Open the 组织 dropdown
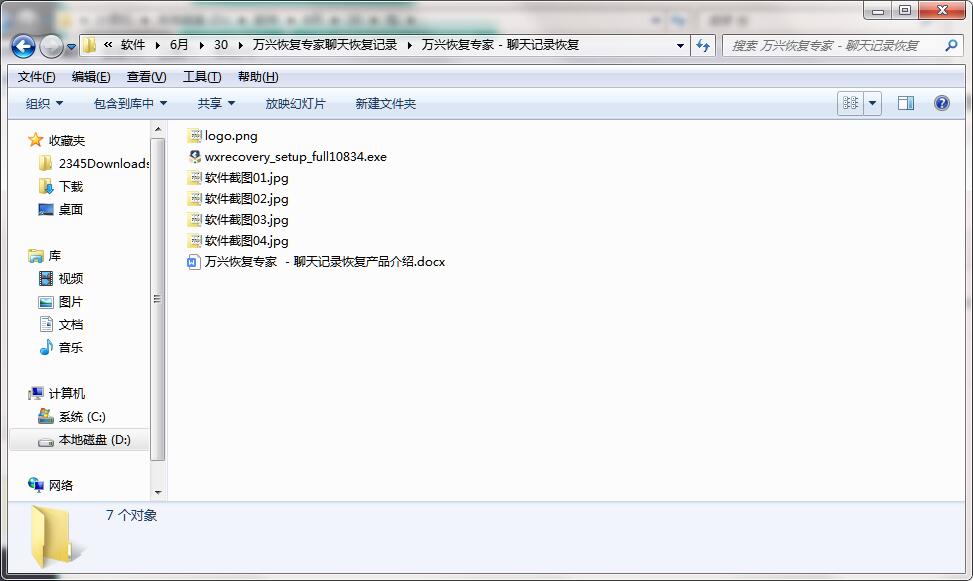The width and height of the screenshot is (973, 581). [44, 104]
